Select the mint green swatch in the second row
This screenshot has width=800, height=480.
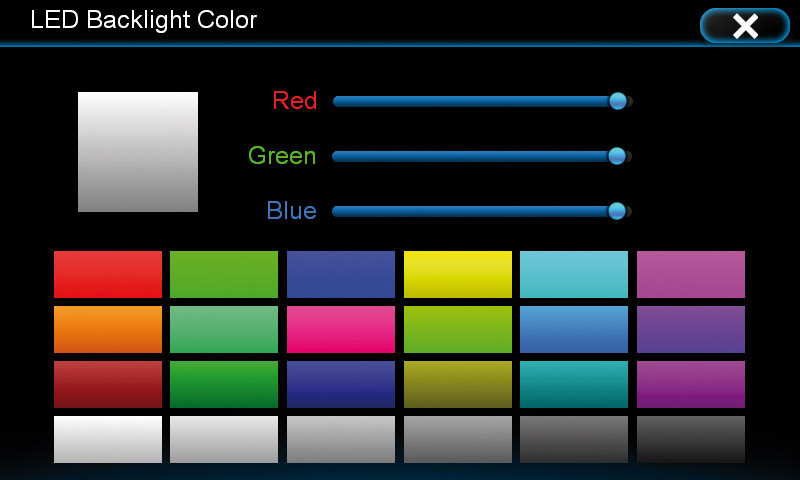click(x=224, y=329)
